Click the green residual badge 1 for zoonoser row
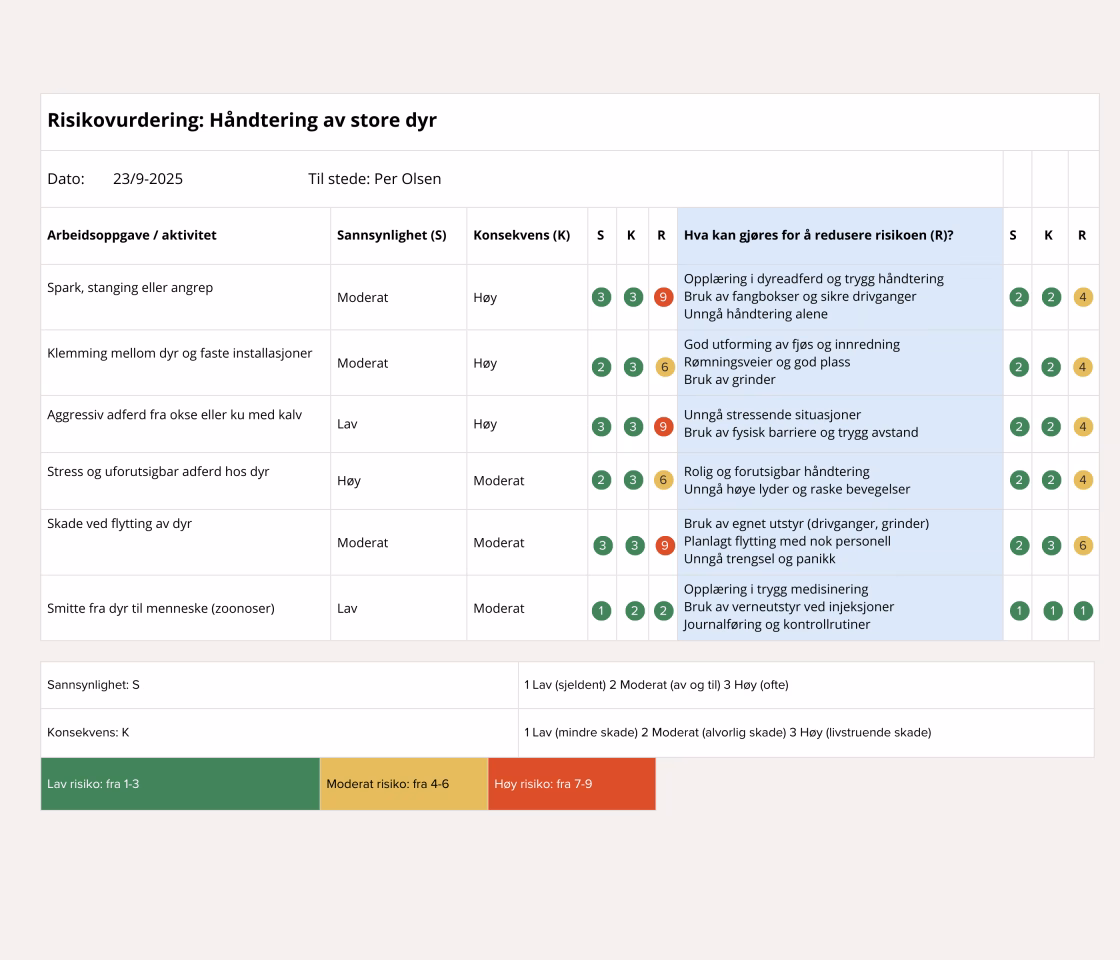This screenshot has width=1120, height=960. coord(1083,608)
